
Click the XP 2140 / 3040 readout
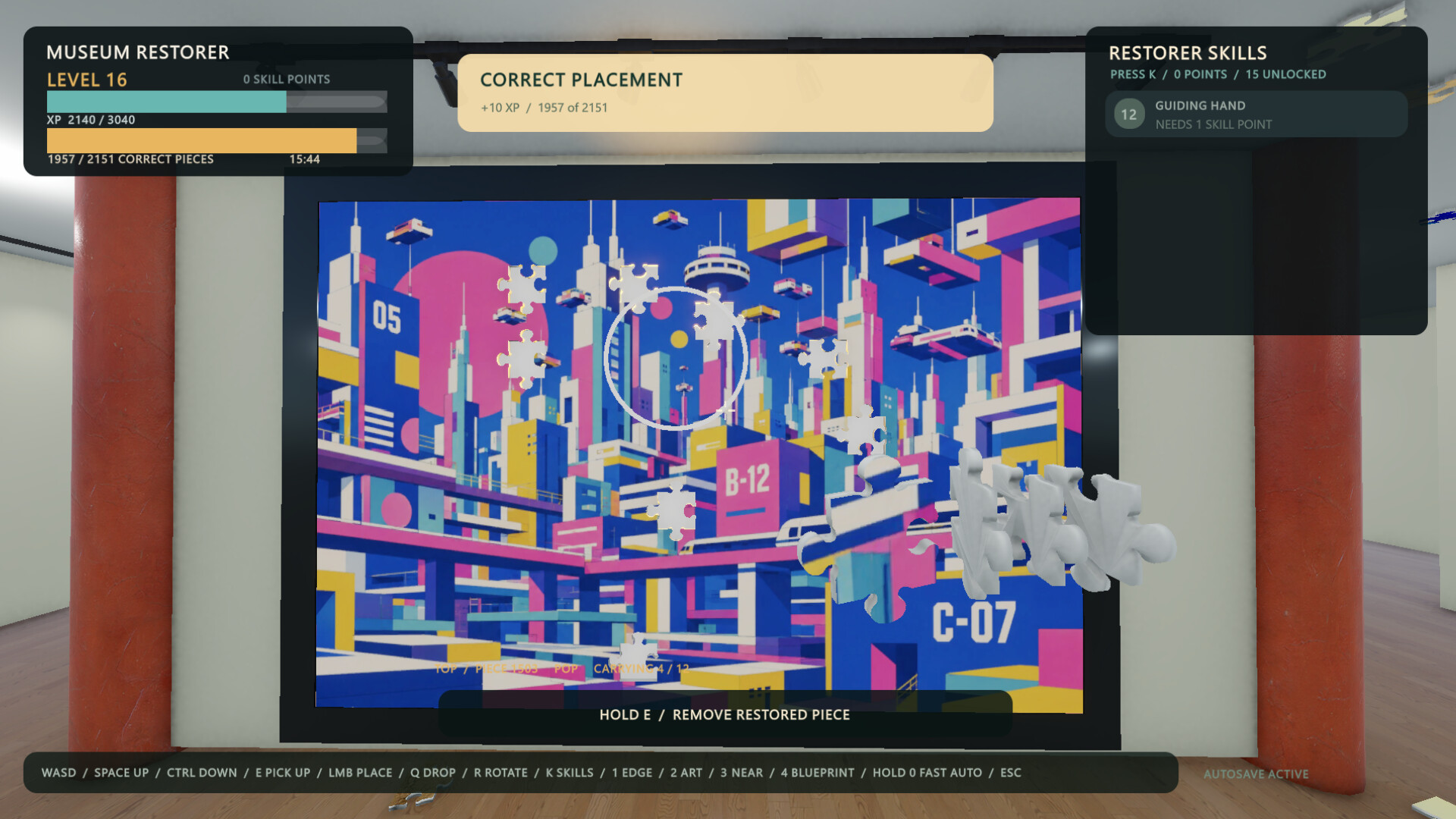click(x=91, y=120)
